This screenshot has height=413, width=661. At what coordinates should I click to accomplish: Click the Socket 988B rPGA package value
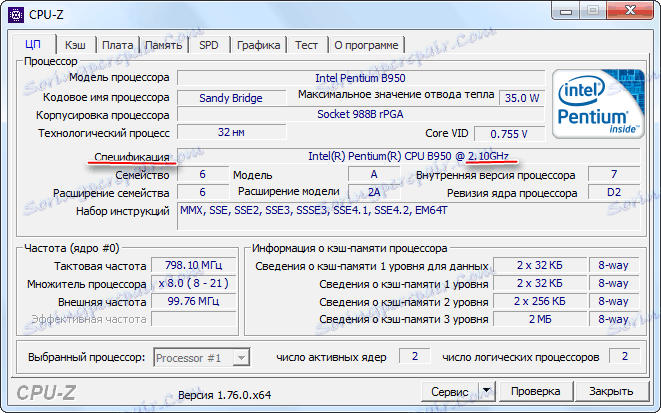point(360,114)
